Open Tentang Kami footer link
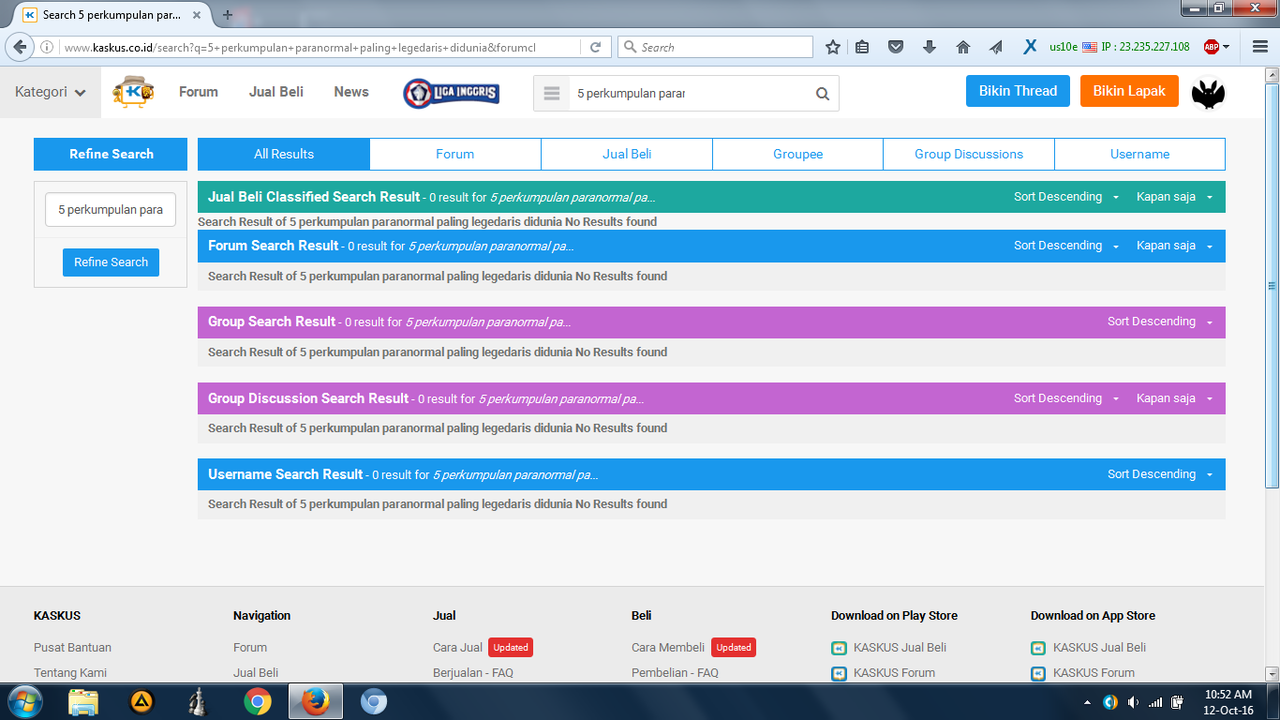The height and width of the screenshot is (720, 1280). point(70,673)
